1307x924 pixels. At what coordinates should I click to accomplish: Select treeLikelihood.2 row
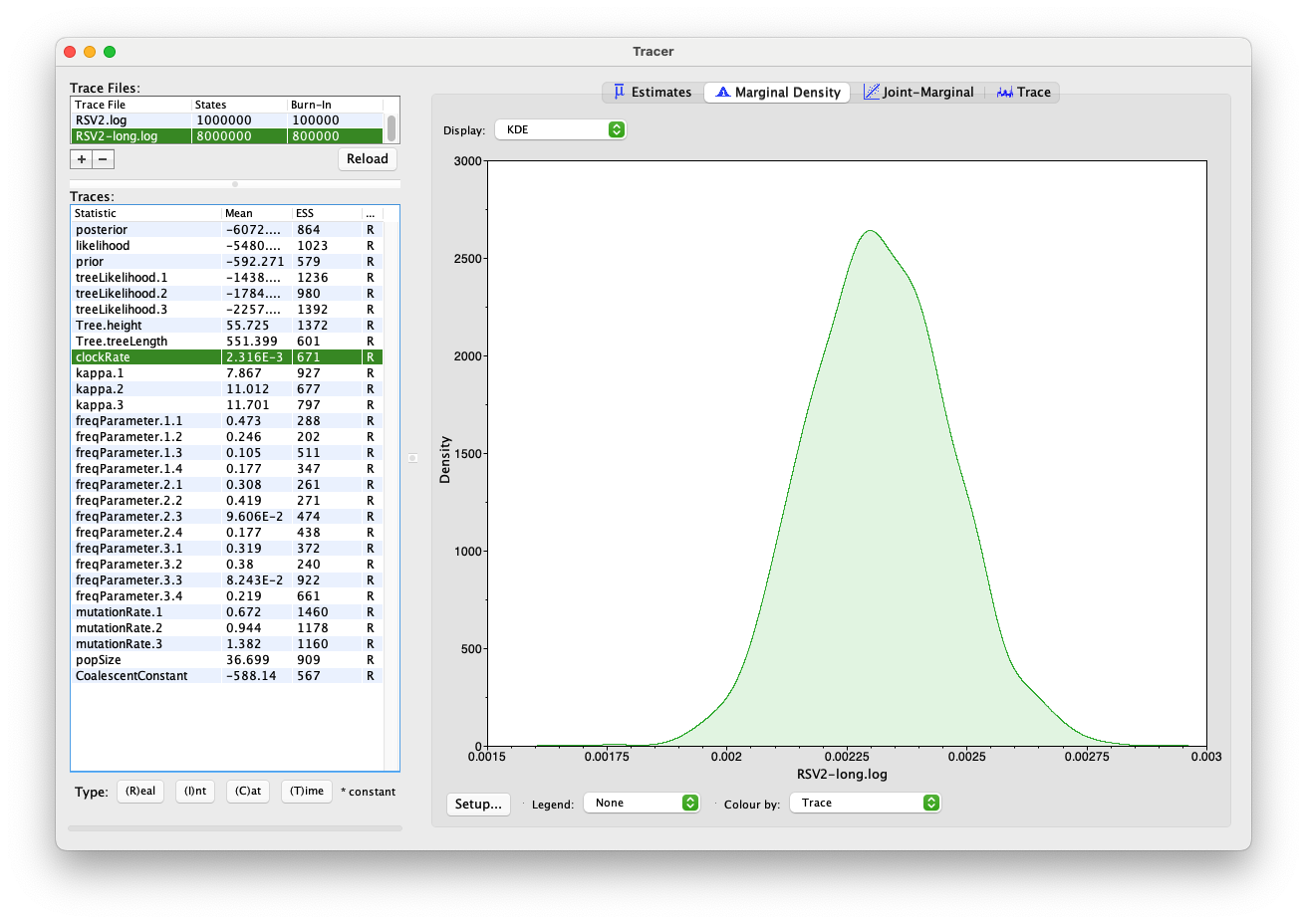pyautogui.click(x=227, y=293)
